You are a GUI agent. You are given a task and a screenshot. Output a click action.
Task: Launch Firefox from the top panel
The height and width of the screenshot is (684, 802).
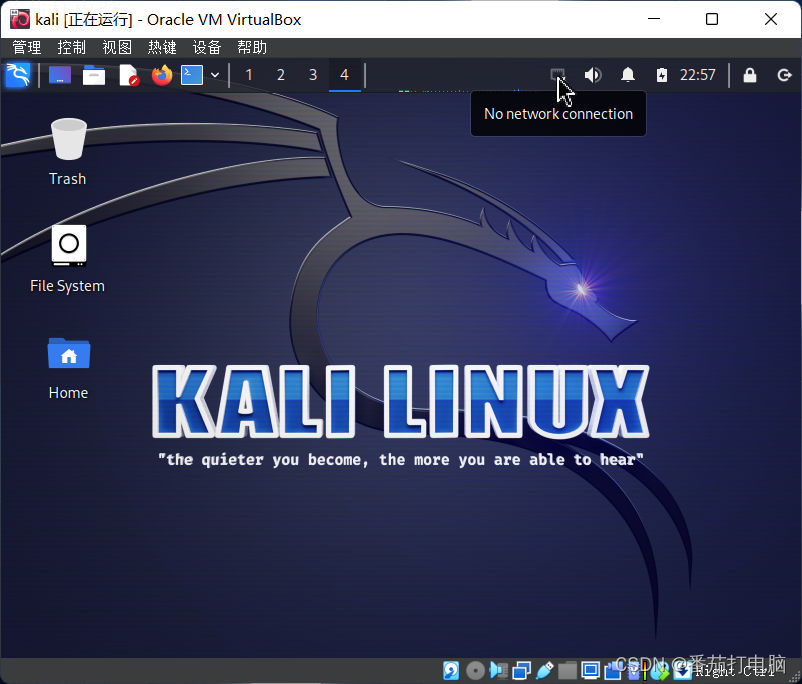click(x=162, y=75)
